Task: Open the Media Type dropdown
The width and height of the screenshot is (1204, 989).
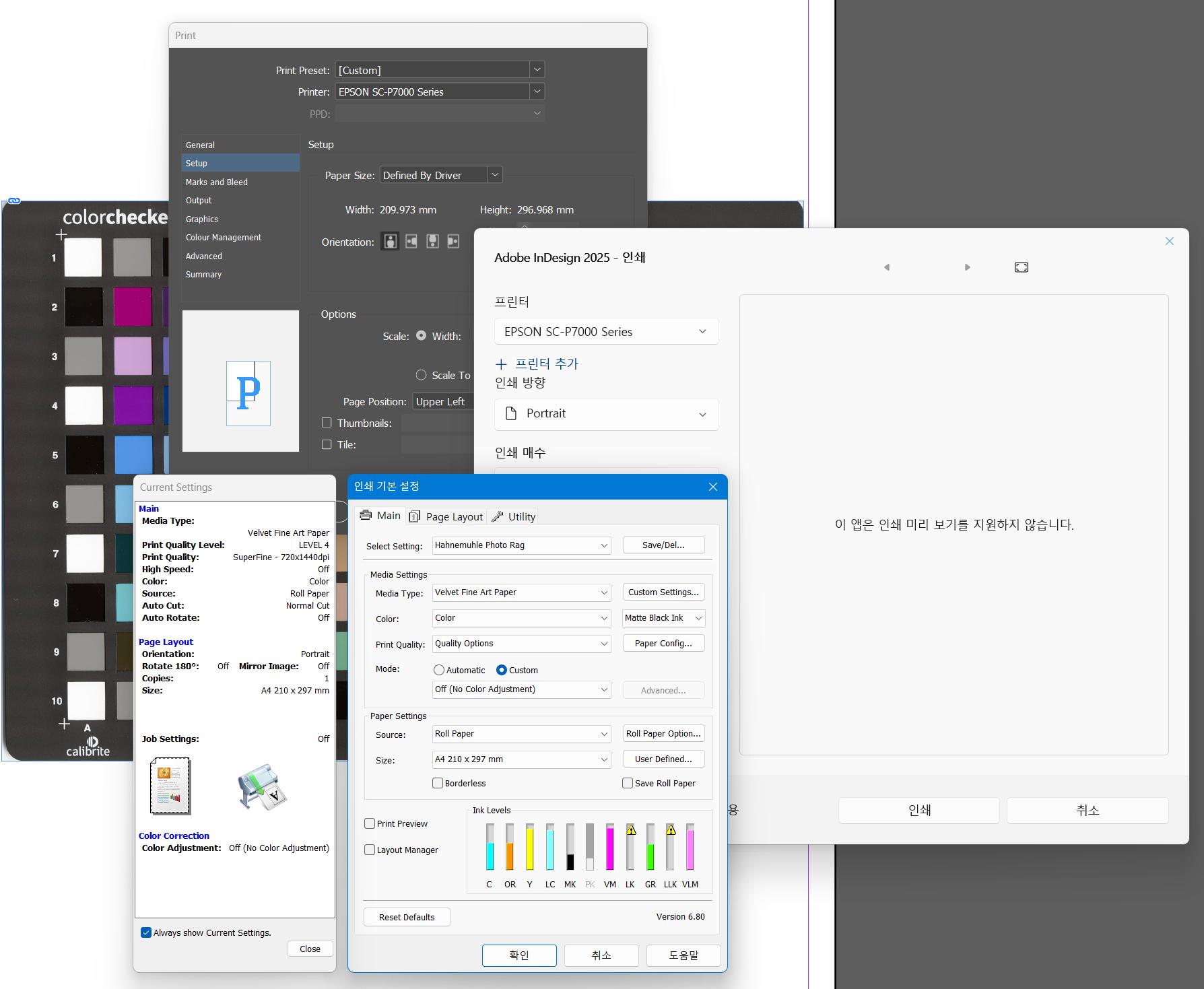Action: click(522, 592)
